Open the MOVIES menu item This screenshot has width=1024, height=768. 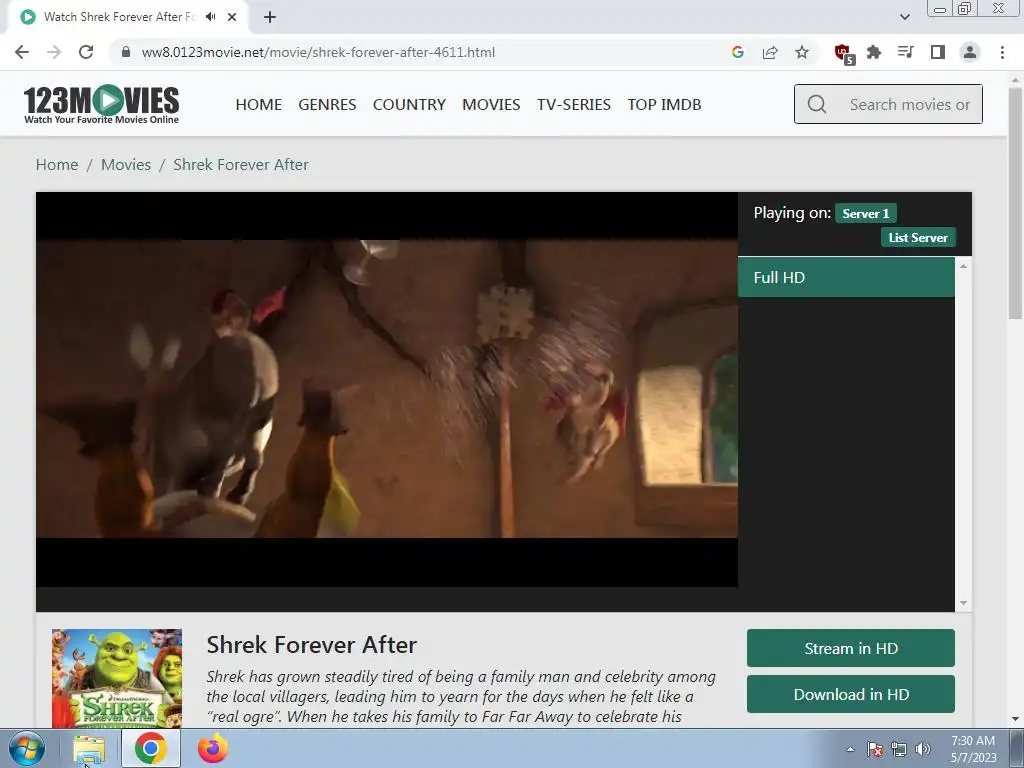click(x=491, y=104)
